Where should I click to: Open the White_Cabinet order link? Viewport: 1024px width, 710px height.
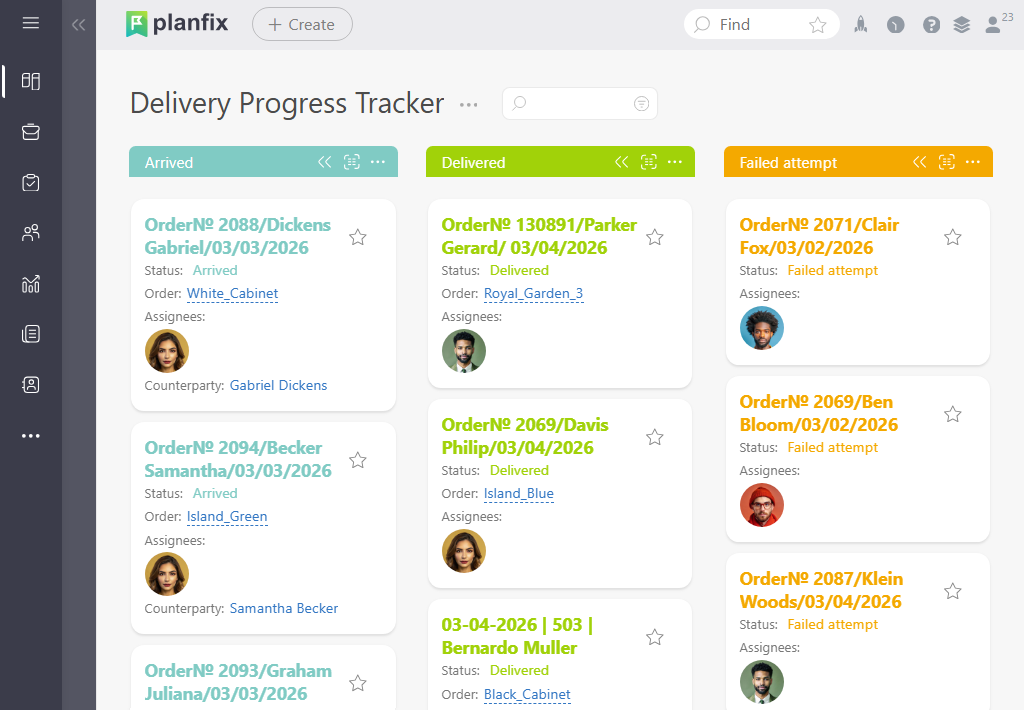tap(232, 293)
